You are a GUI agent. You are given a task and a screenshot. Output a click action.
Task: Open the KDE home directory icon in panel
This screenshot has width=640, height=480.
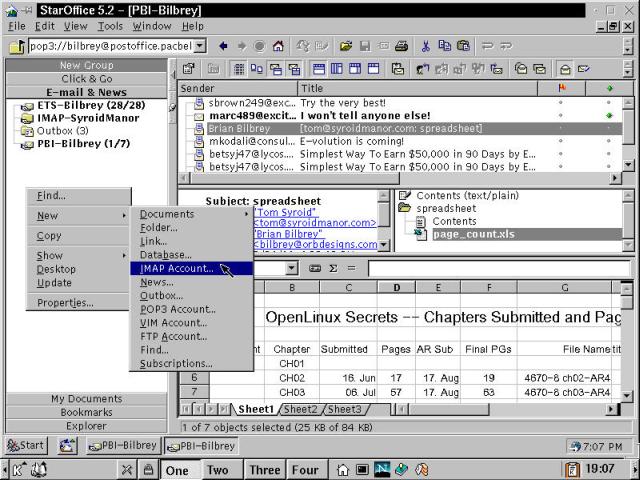[x=343, y=469]
